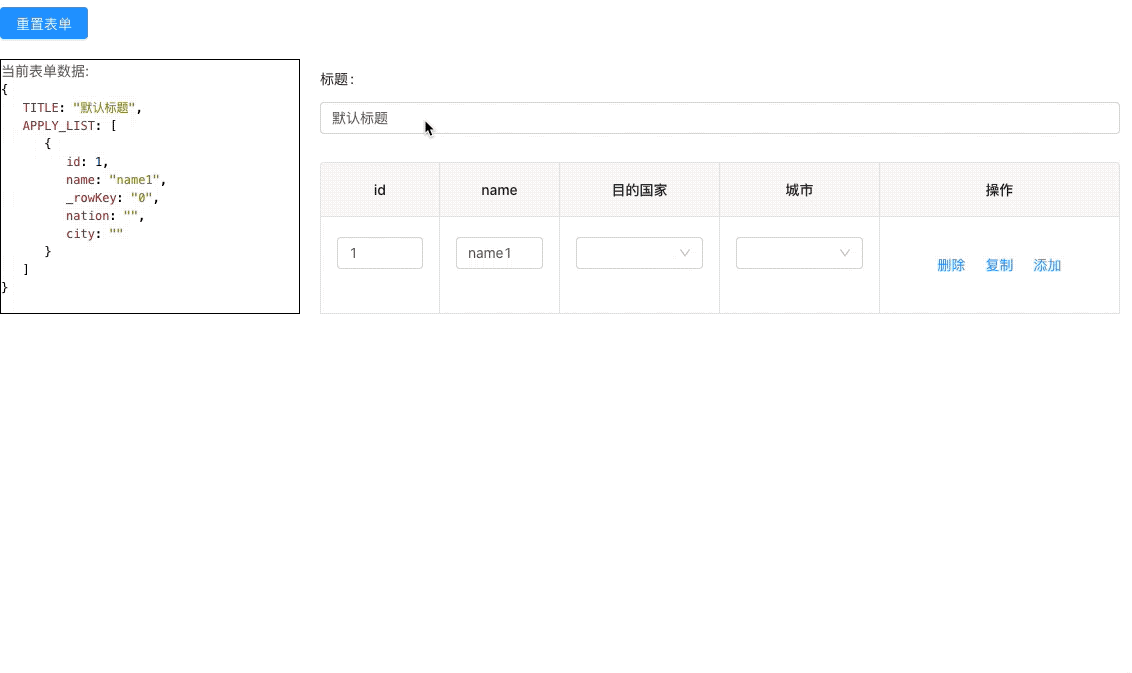This screenshot has width=1132, height=673.
Task: Click the 复制 link in the row
Action: [x=999, y=265]
